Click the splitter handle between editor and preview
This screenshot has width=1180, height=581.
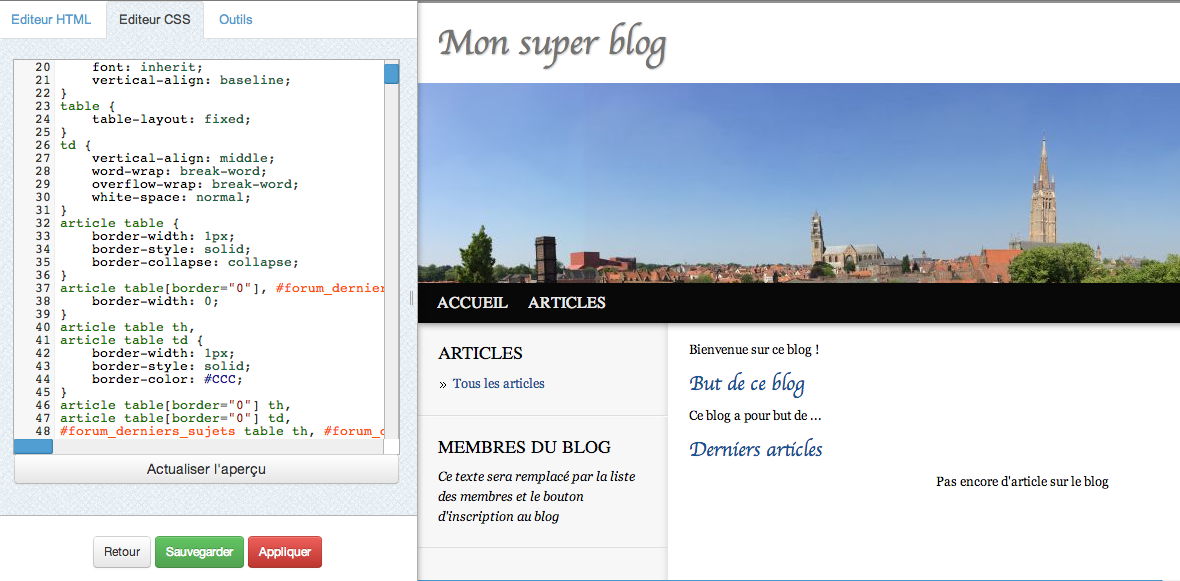[411, 298]
